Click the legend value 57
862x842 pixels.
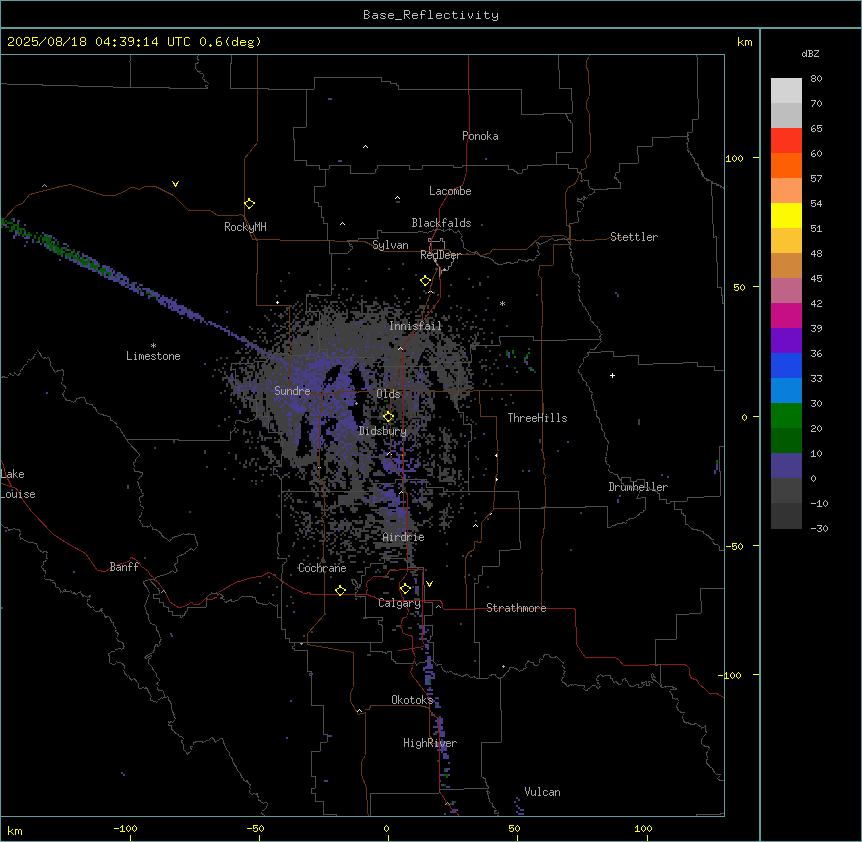coord(816,179)
